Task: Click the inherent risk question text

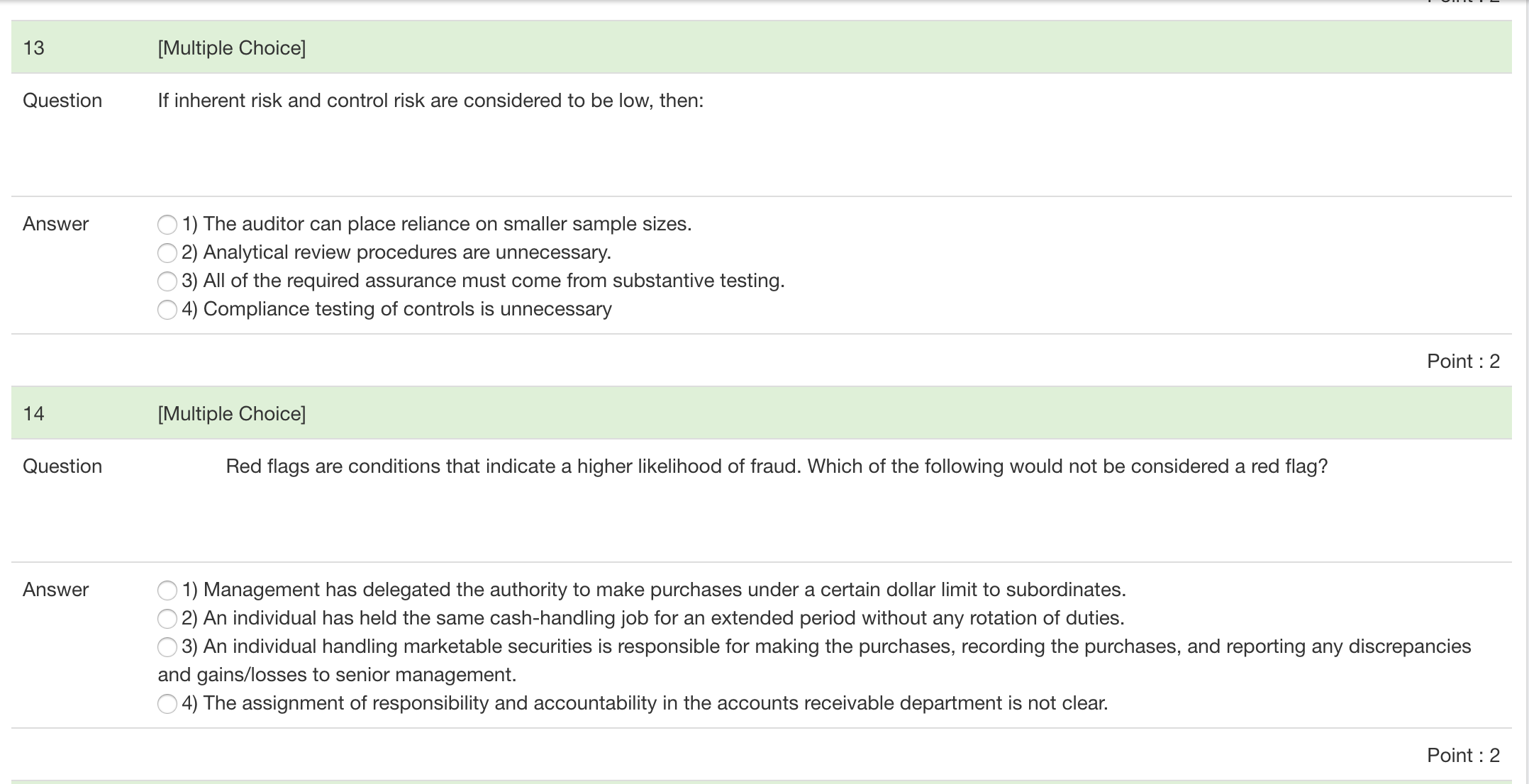Action: pyautogui.click(x=430, y=100)
